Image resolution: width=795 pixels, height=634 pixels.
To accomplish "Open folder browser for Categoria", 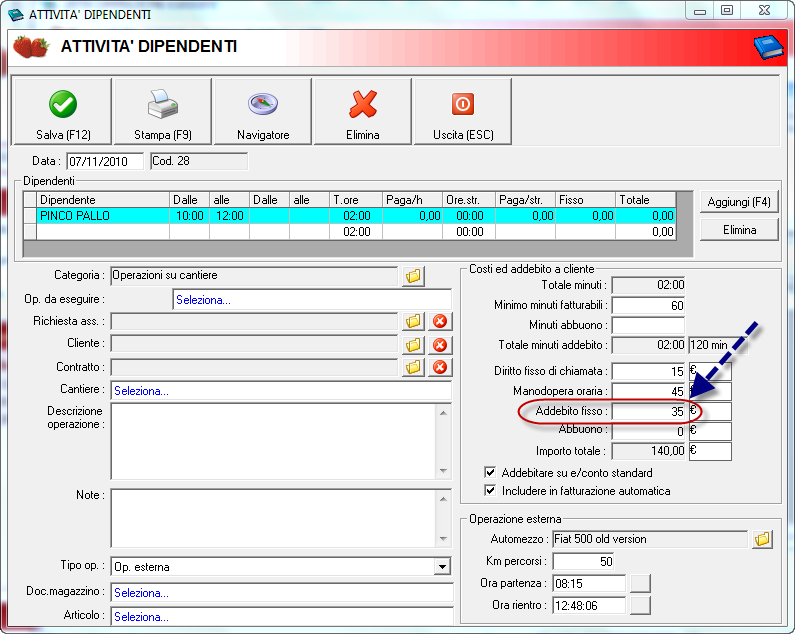I will click(x=414, y=276).
